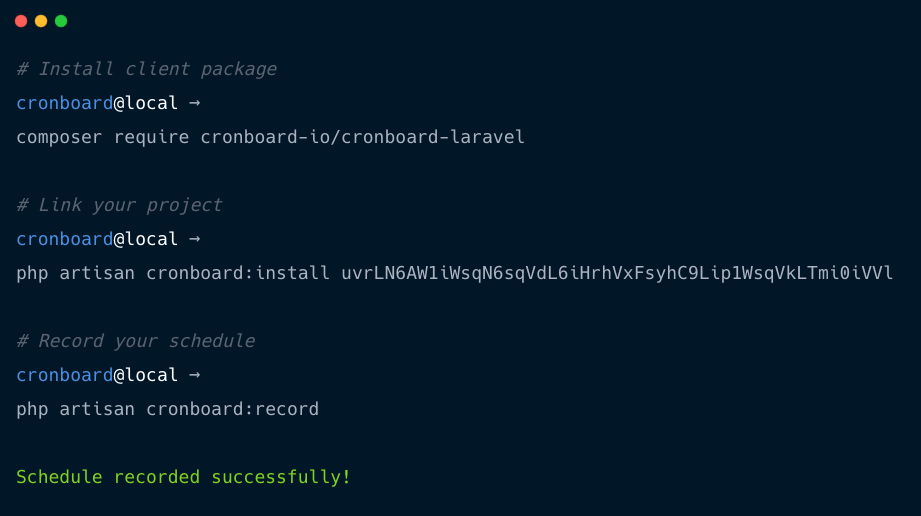The width and height of the screenshot is (921, 516).
Task: Click the prompt arrow below the Install comment
Action: (x=194, y=103)
